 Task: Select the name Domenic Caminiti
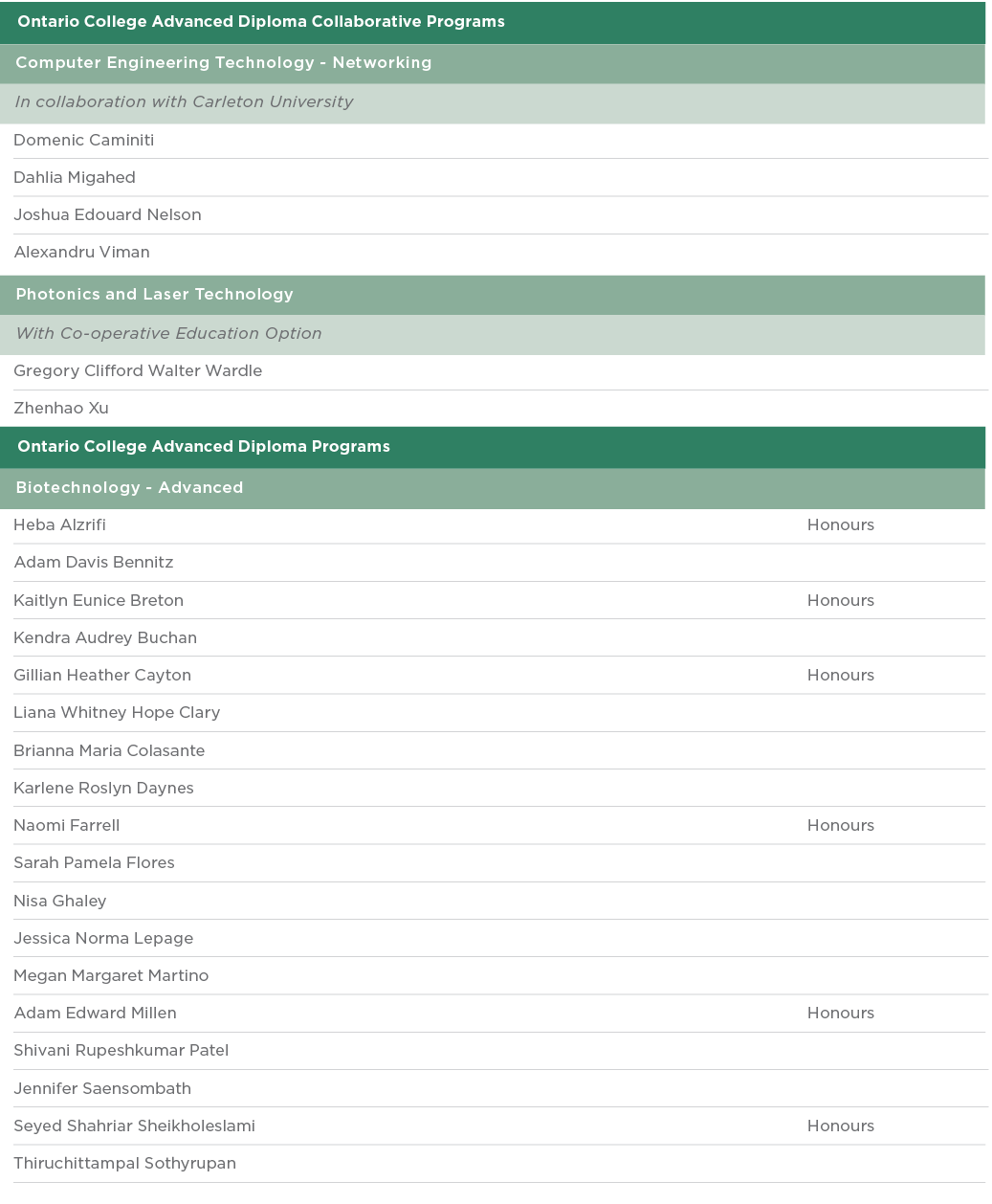(x=84, y=141)
